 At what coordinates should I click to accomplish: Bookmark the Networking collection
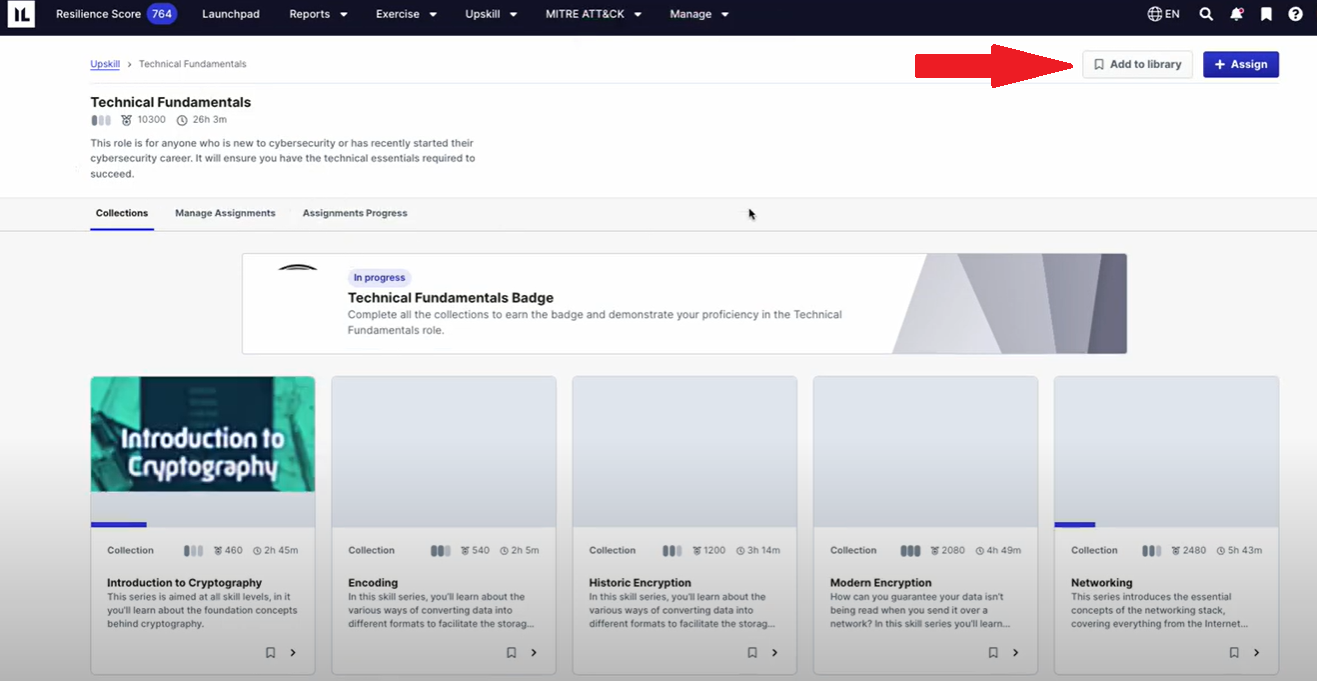[1234, 653]
